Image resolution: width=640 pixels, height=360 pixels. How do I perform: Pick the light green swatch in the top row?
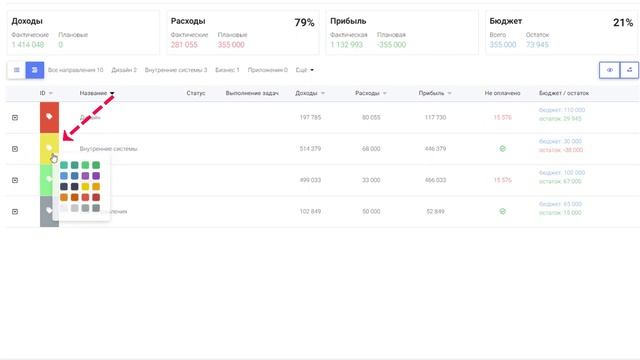click(85, 165)
